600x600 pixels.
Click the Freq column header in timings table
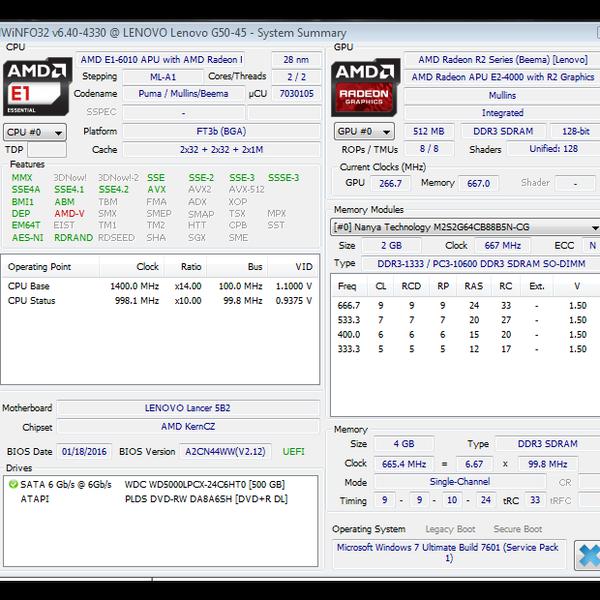[347, 286]
